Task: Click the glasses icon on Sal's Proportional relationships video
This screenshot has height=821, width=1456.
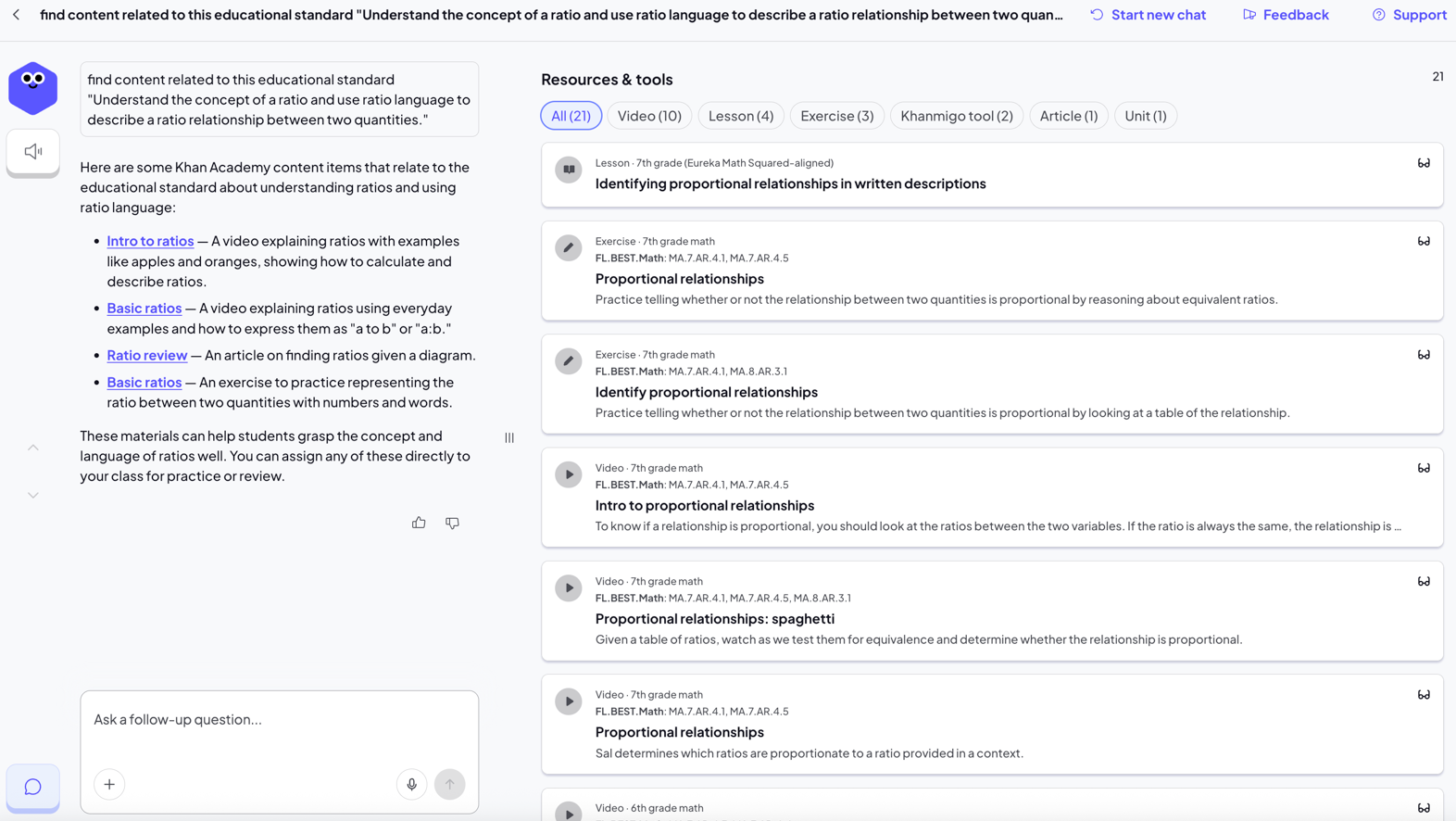Action: coord(1424,695)
